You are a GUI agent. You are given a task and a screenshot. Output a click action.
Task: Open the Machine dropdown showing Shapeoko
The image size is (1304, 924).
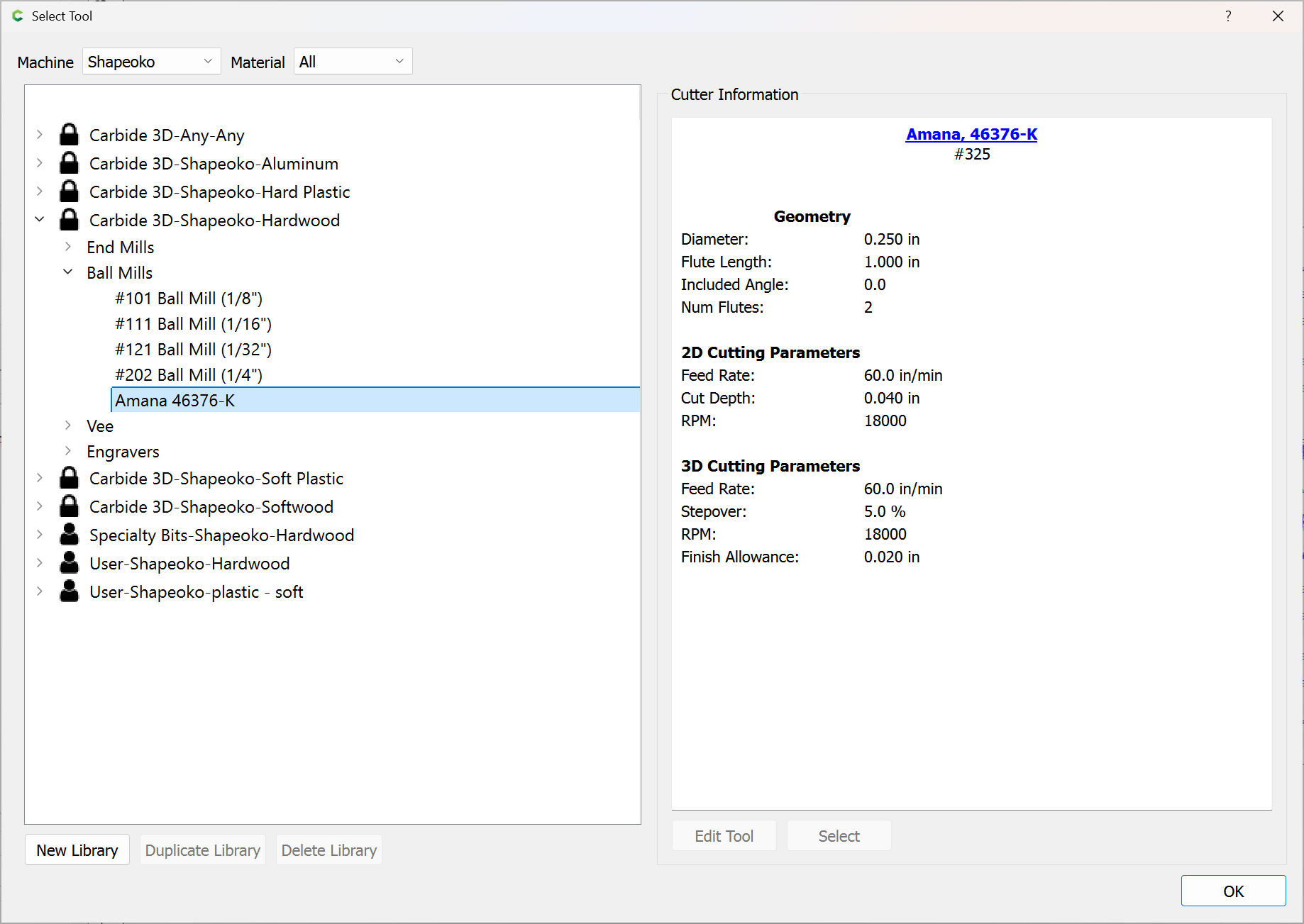tap(151, 62)
